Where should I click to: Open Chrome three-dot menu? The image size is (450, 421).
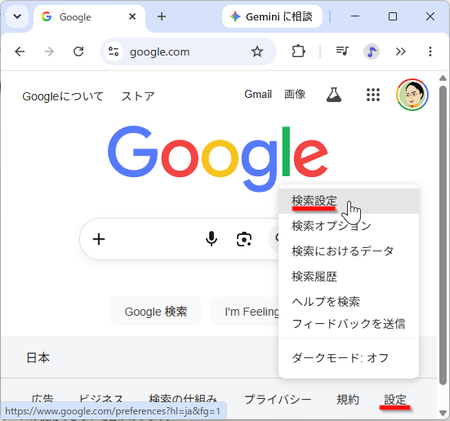[430, 51]
